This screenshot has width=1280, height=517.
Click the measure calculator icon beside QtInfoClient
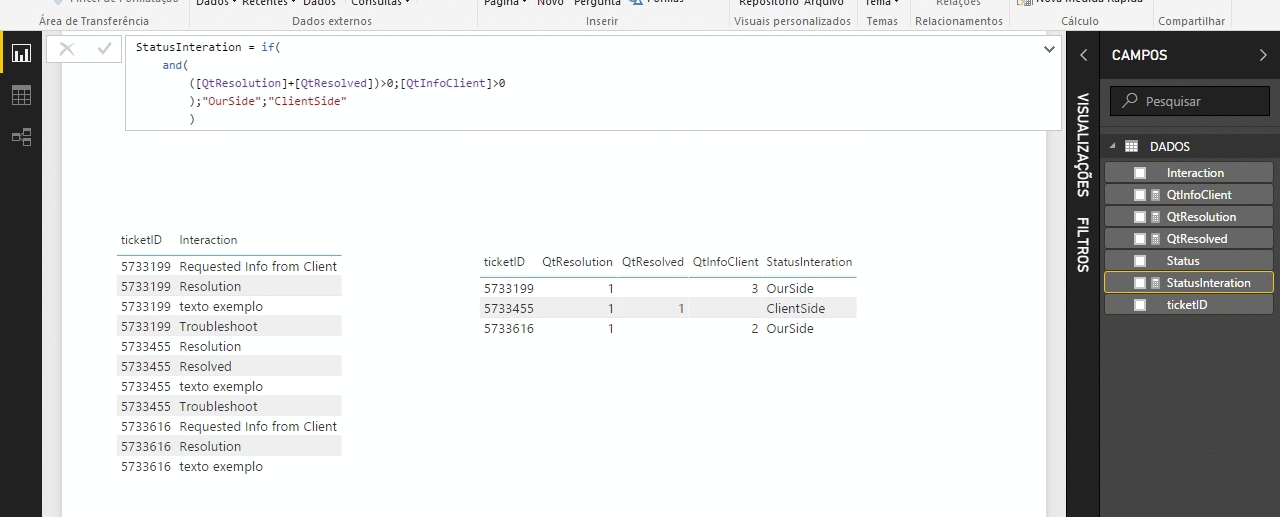(x=1156, y=195)
